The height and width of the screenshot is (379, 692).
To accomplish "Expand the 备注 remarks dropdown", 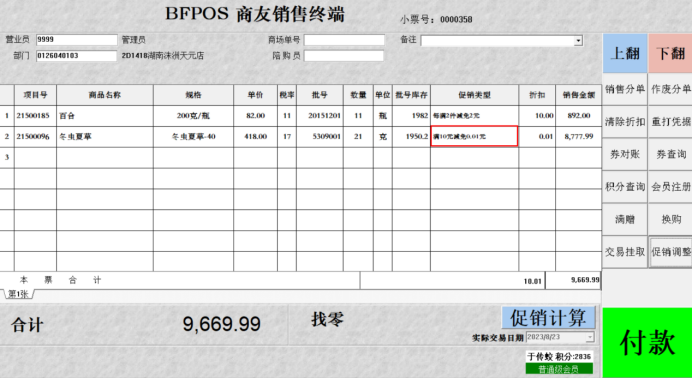I will [578, 41].
